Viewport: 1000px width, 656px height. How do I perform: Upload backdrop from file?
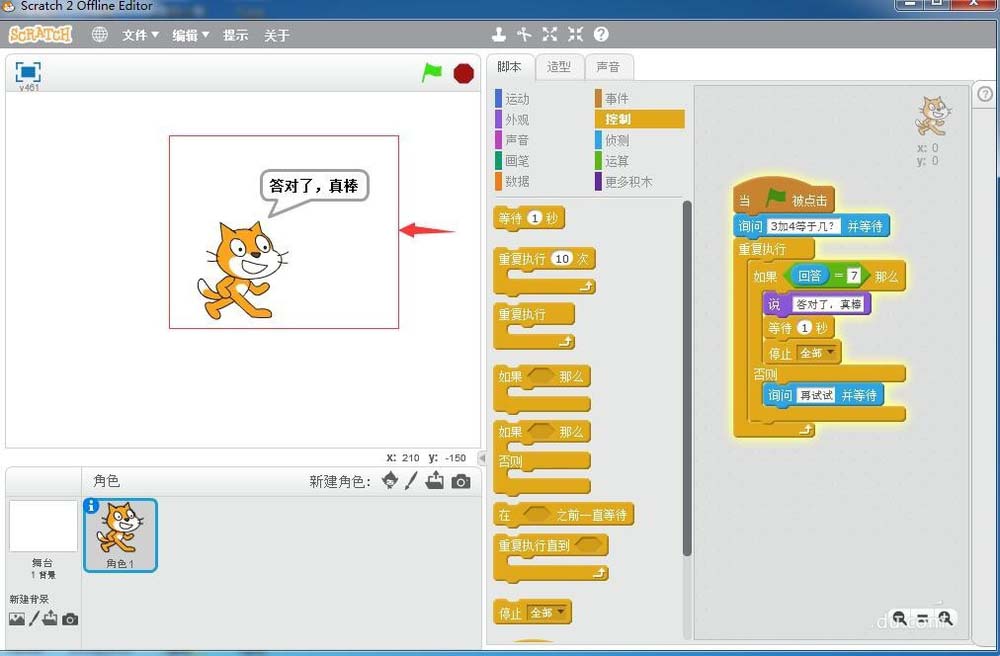[50, 618]
